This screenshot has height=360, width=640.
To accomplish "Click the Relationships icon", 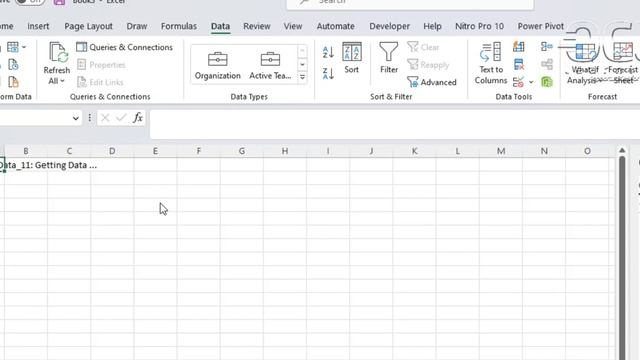I will 547,64.
